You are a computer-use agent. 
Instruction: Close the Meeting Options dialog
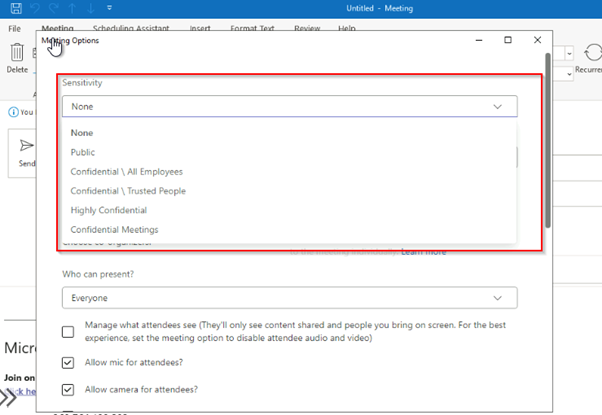(538, 40)
